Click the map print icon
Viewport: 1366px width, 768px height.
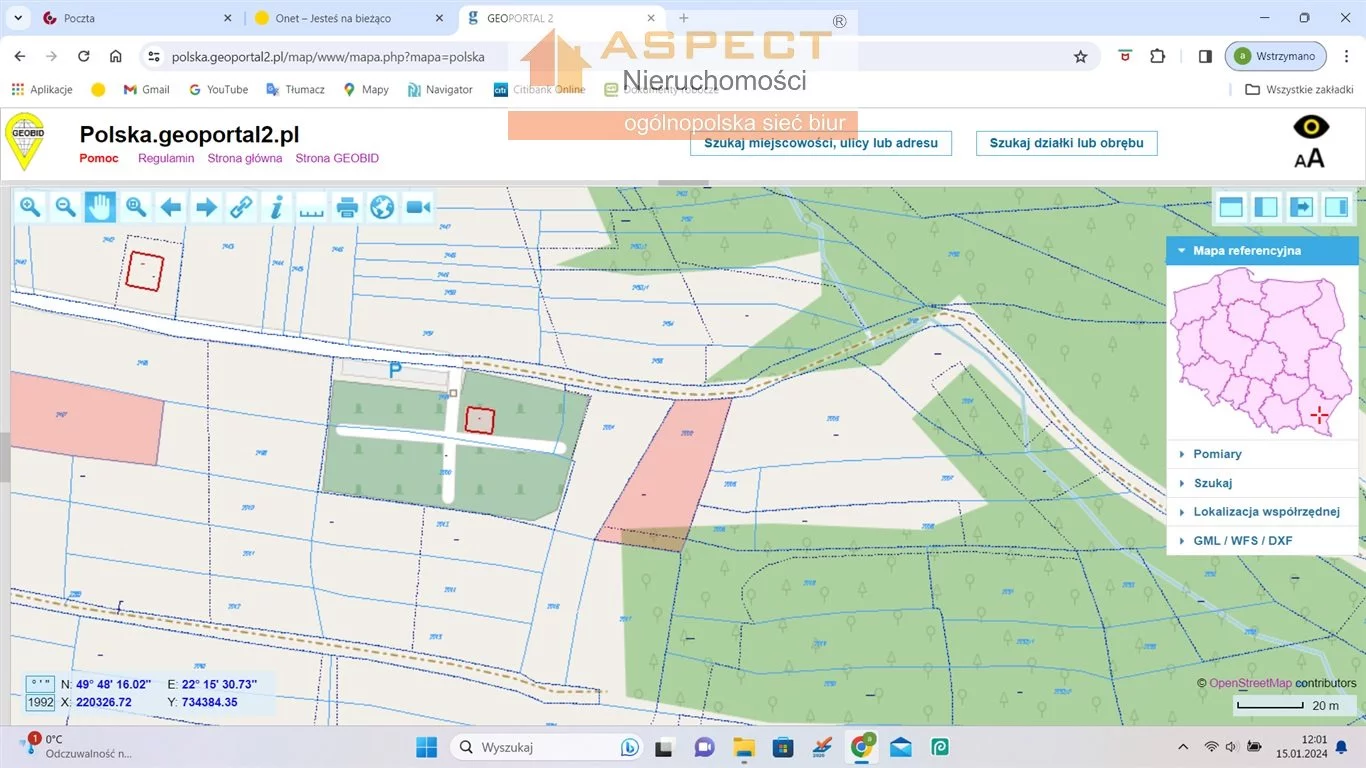[347, 207]
